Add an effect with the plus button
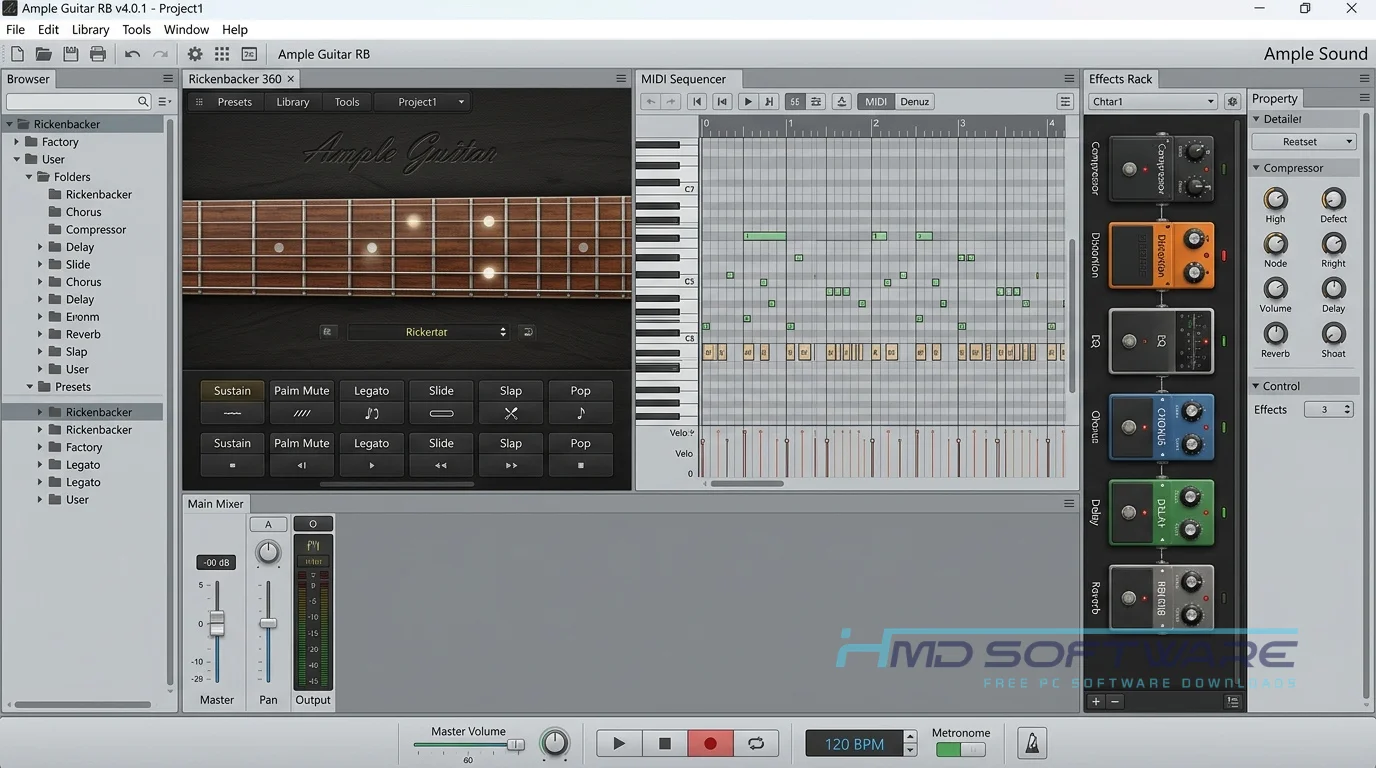Image resolution: width=1376 pixels, height=768 pixels. [1096, 702]
